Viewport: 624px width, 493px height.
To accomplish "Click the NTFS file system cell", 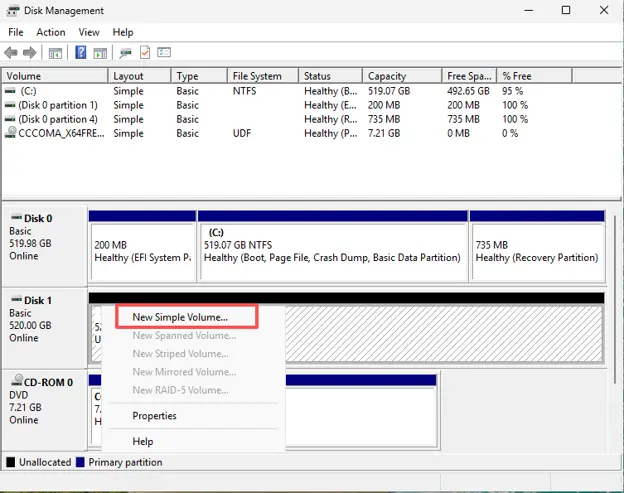I will [x=244, y=91].
